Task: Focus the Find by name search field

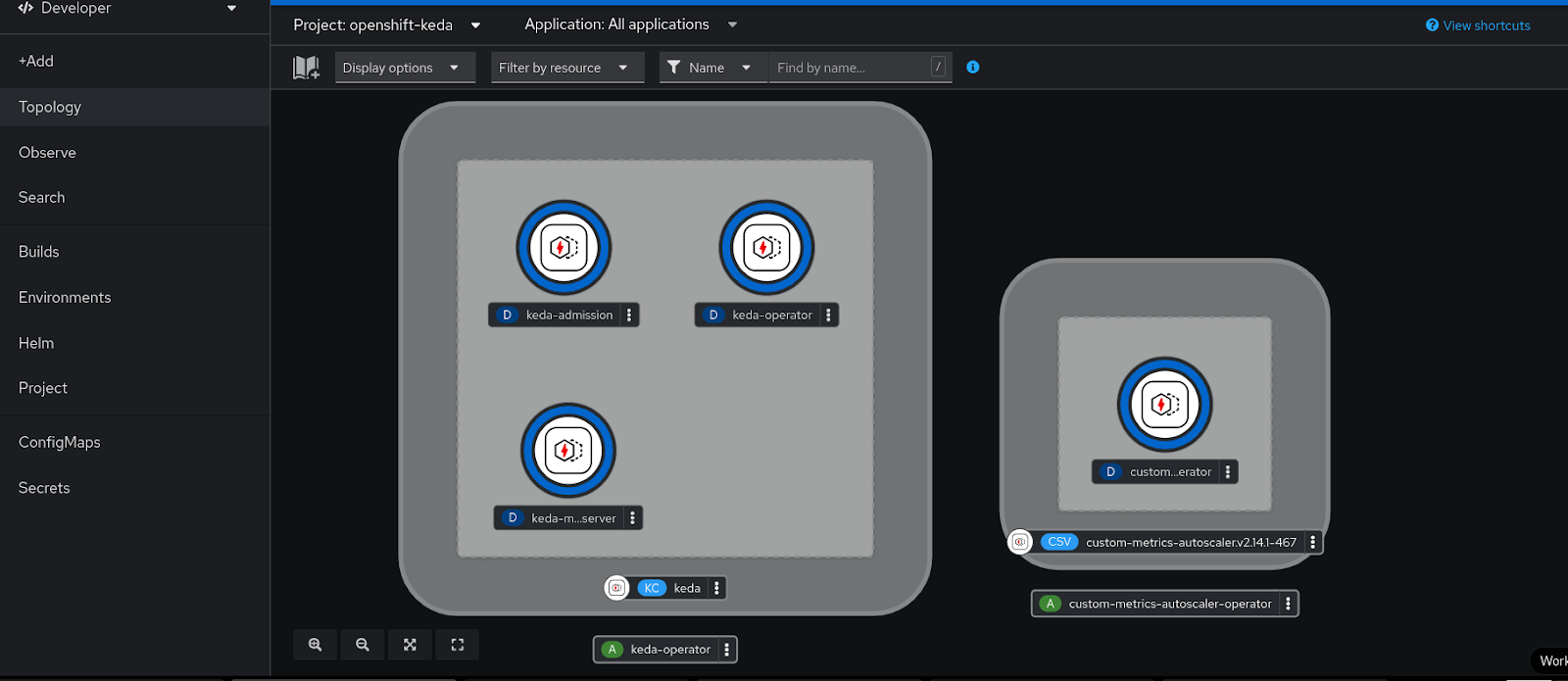Action: point(849,68)
